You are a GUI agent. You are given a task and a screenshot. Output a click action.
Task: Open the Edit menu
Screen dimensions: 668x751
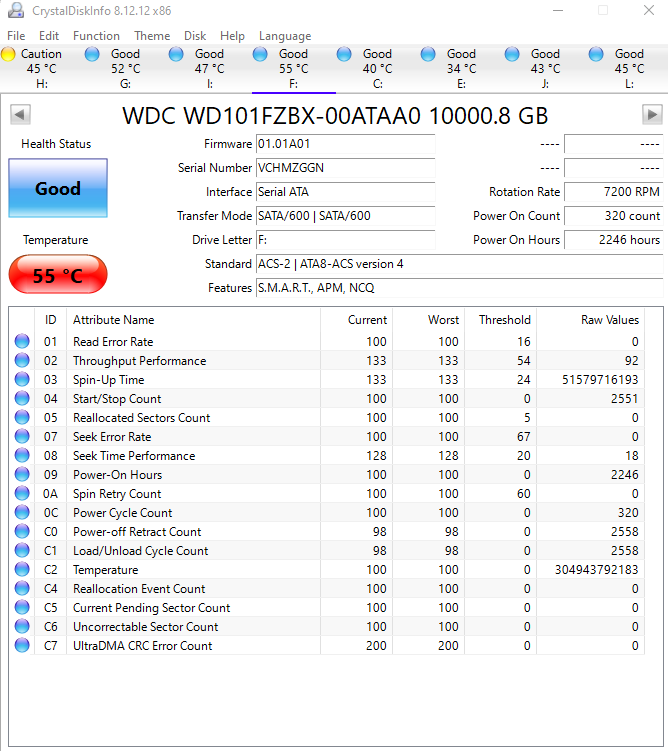[49, 36]
